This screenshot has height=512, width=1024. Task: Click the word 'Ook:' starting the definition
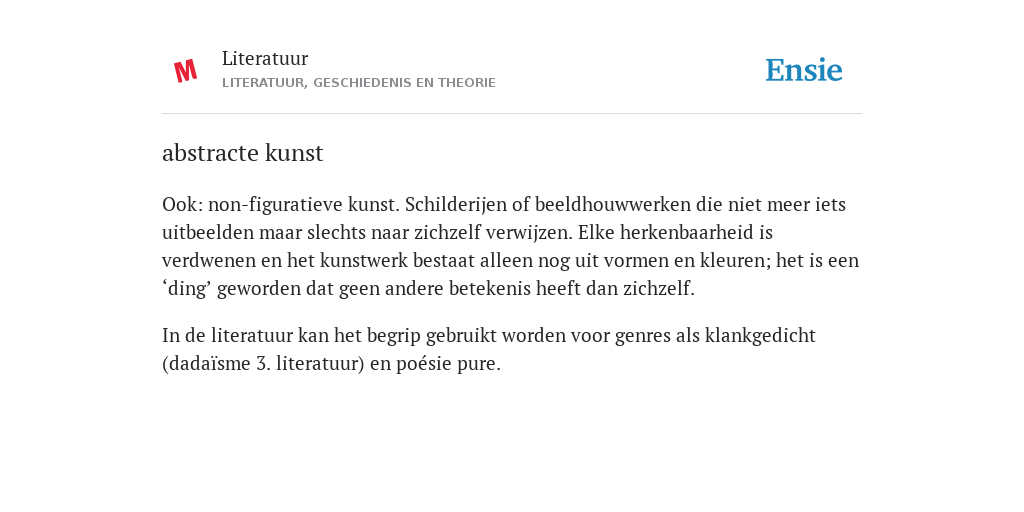point(182,204)
